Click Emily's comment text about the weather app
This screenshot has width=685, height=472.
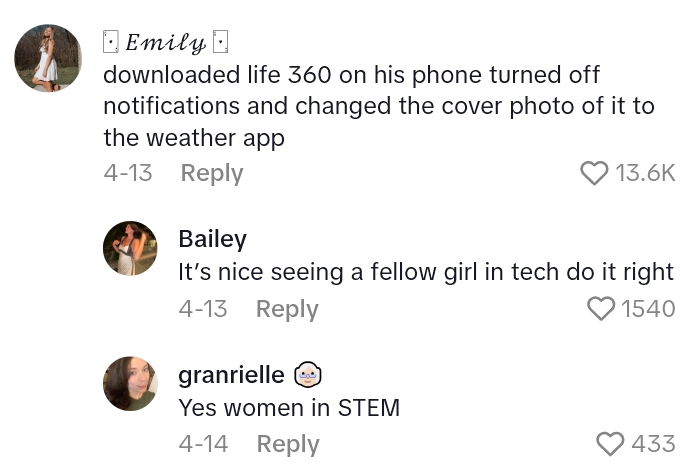point(378,105)
